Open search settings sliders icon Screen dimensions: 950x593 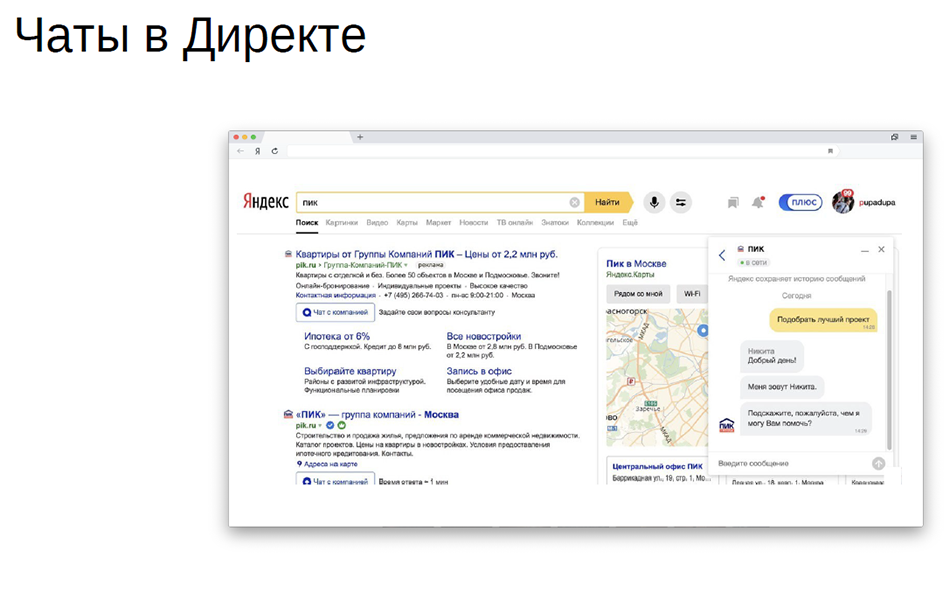(681, 202)
